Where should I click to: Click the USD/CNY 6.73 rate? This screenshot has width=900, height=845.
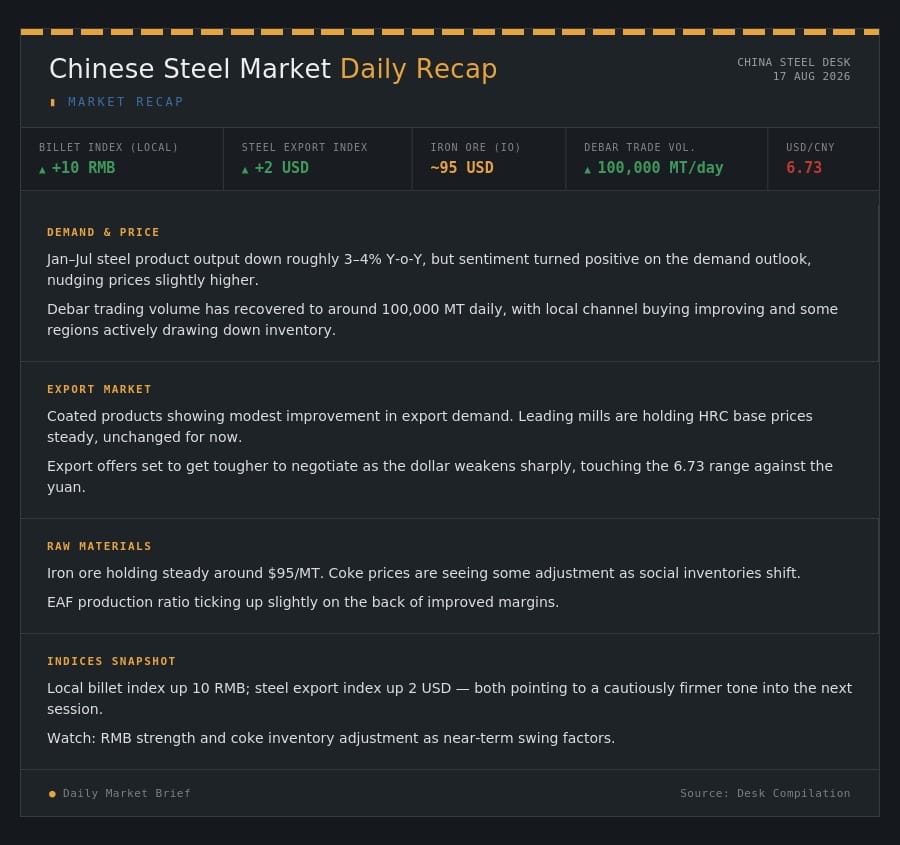[x=804, y=168]
